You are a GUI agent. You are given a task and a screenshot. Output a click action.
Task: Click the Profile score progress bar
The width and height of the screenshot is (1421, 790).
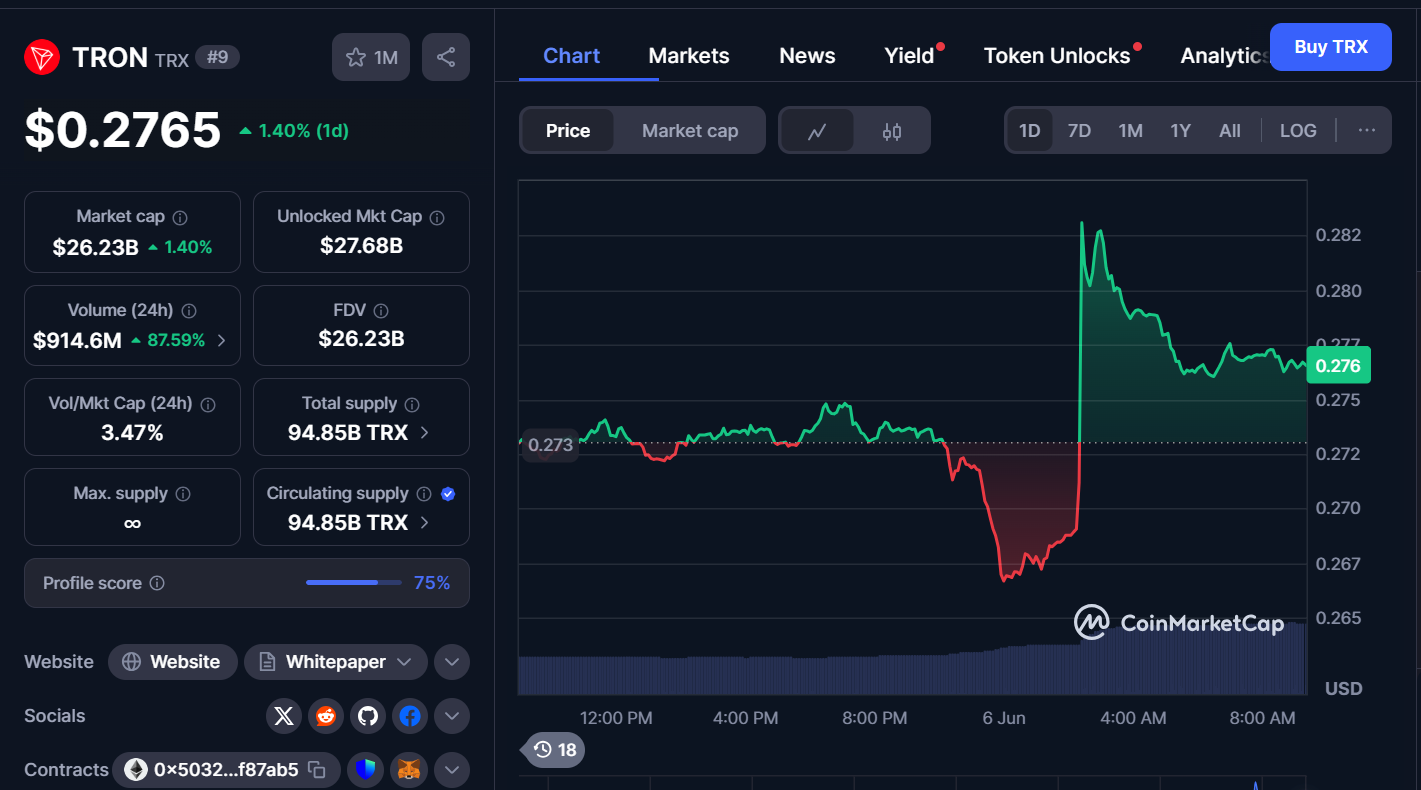354,583
